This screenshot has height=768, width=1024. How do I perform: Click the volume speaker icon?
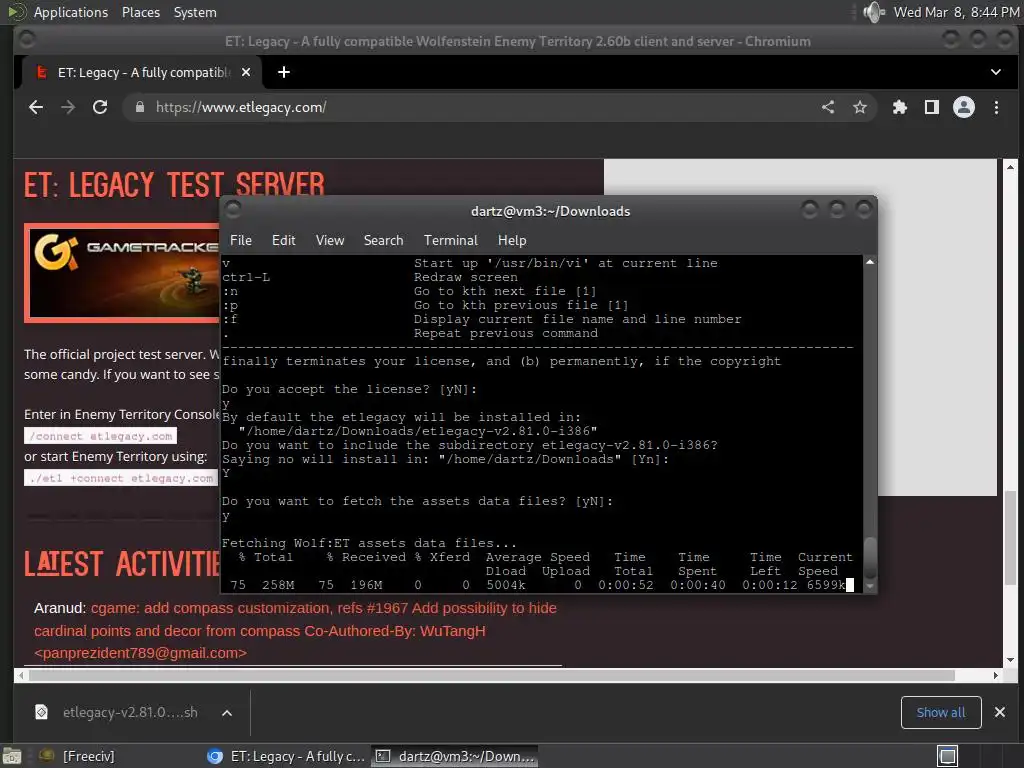[872, 12]
